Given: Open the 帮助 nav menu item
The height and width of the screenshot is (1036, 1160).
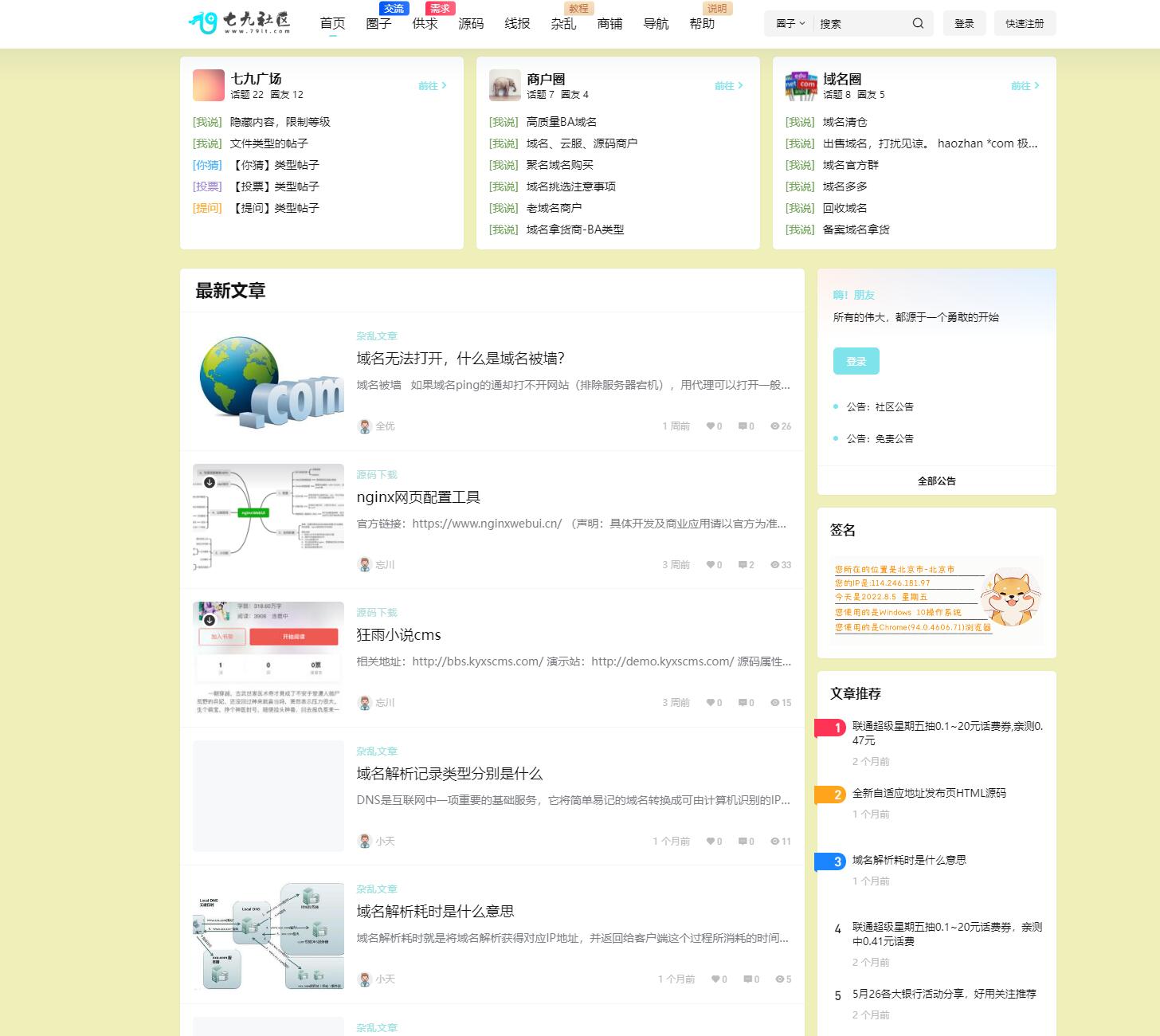Looking at the screenshot, I should [x=702, y=24].
